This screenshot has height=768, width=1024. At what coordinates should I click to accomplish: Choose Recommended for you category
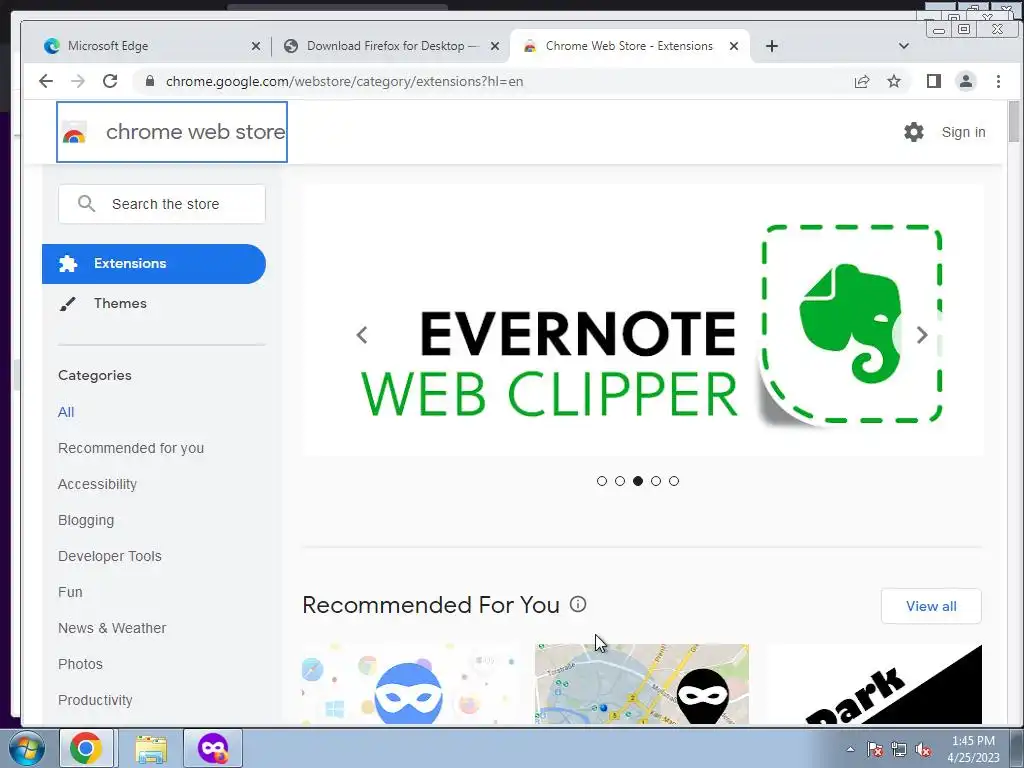coord(131,448)
